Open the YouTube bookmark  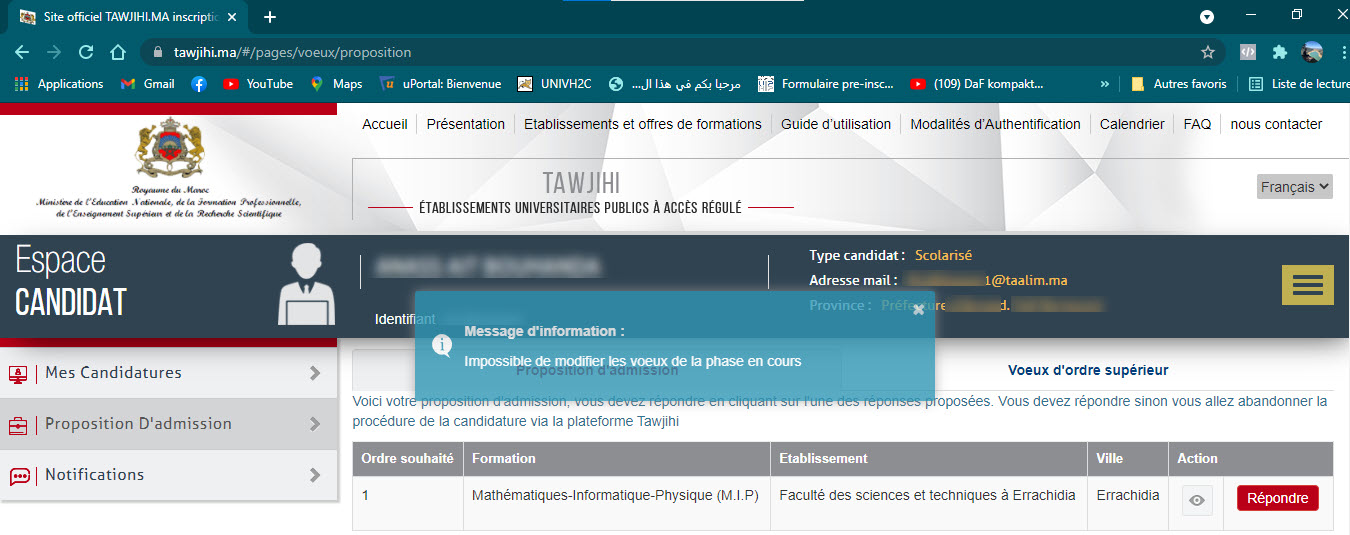click(x=258, y=84)
